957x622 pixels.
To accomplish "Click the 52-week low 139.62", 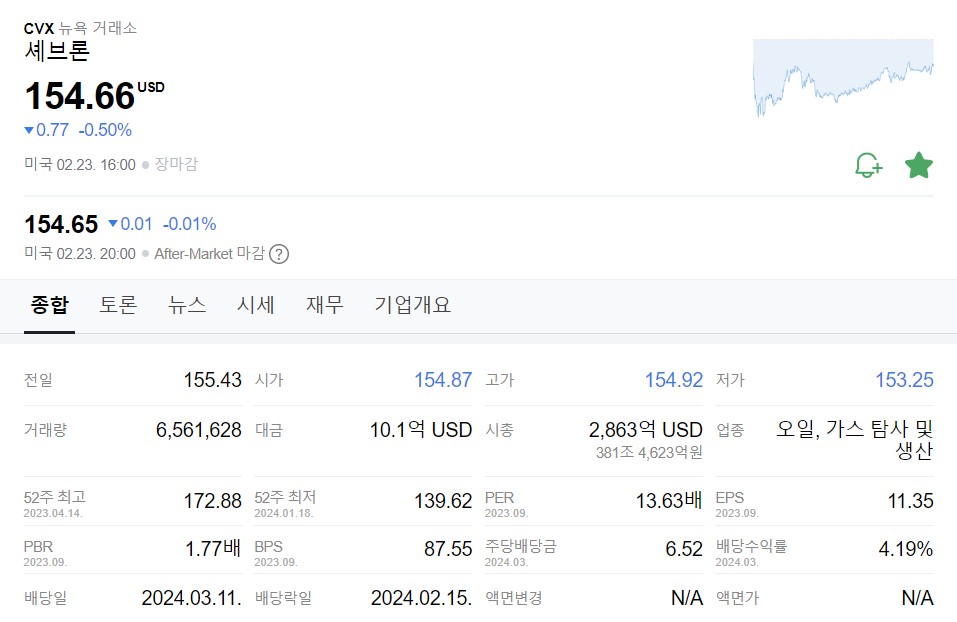I will pos(443,501).
